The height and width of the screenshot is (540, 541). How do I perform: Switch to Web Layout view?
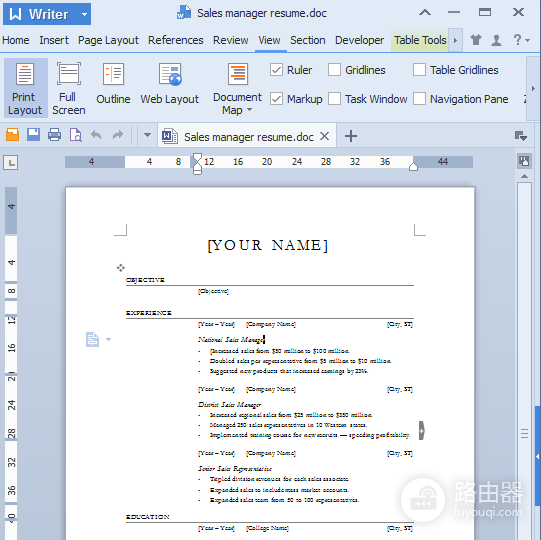(169, 84)
